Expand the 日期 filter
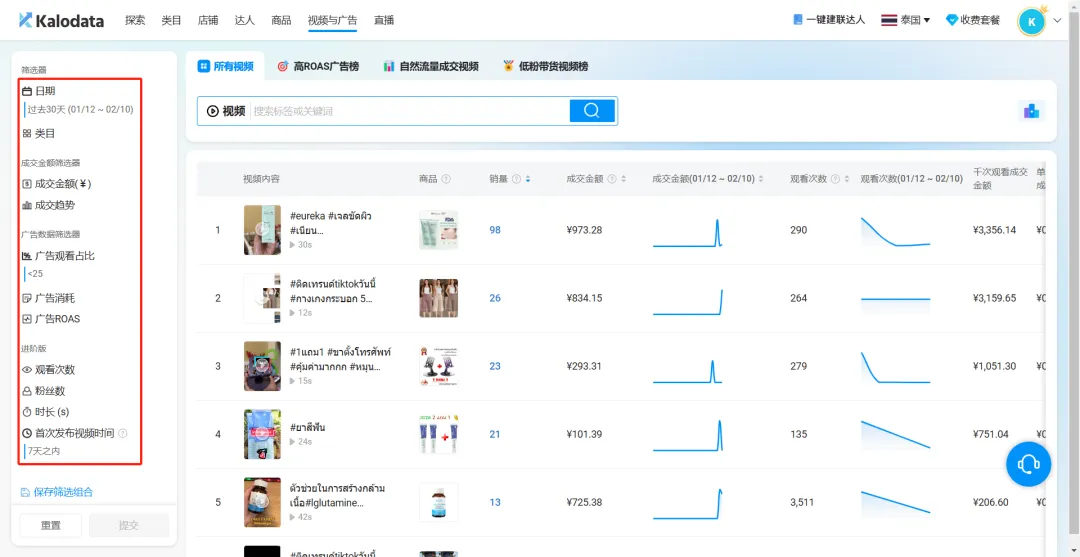Image resolution: width=1080 pixels, height=557 pixels. (39, 91)
